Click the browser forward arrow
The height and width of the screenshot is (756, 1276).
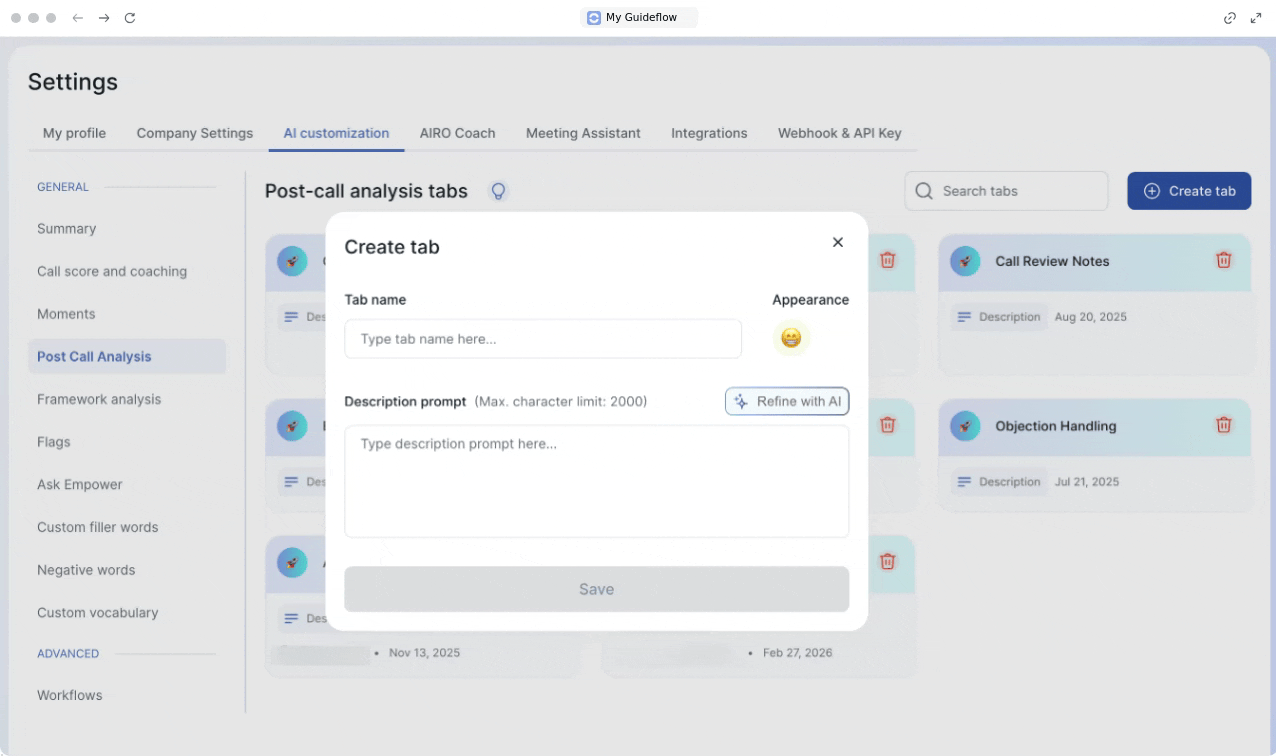tap(104, 18)
